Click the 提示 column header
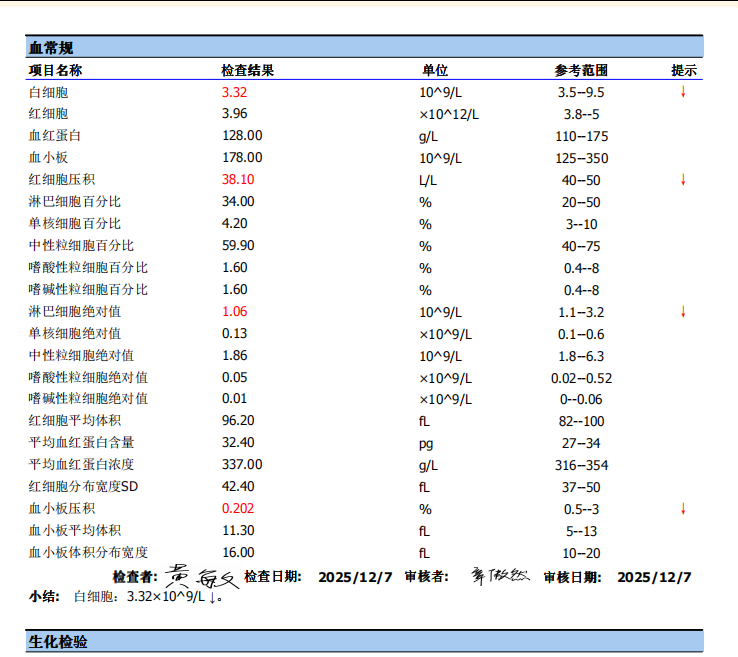This screenshot has width=738, height=657. coord(684,70)
